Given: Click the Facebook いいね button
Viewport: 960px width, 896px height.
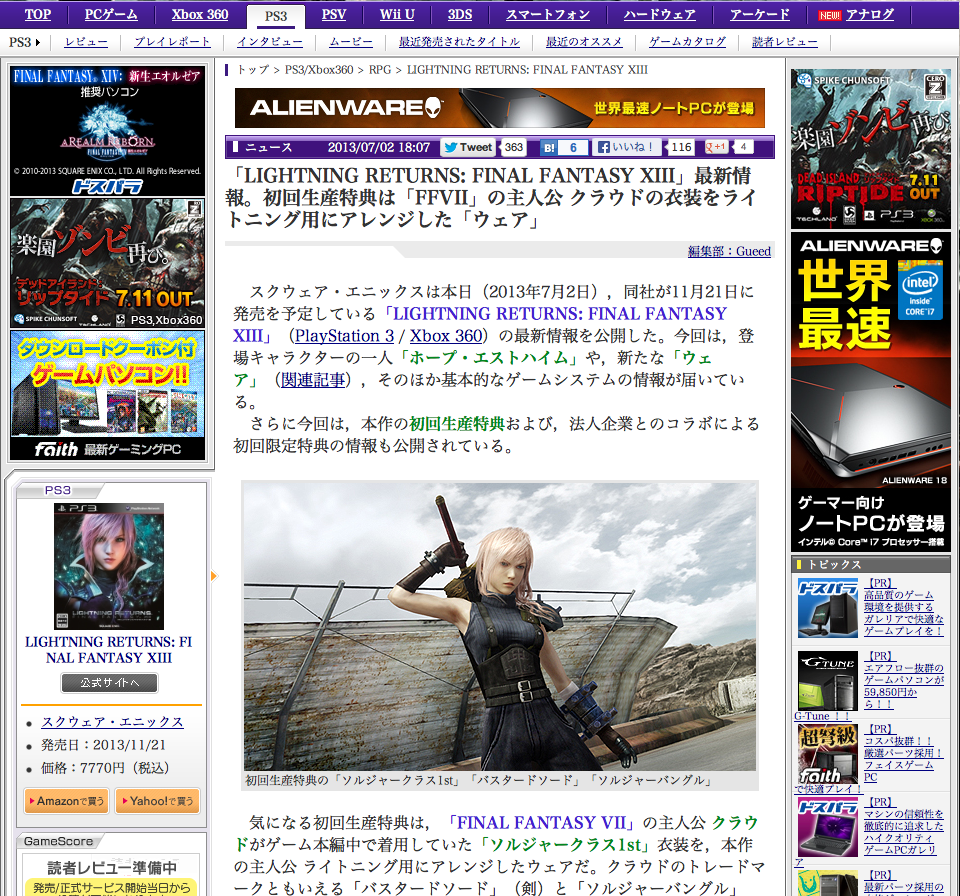Looking at the screenshot, I should click(x=628, y=147).
